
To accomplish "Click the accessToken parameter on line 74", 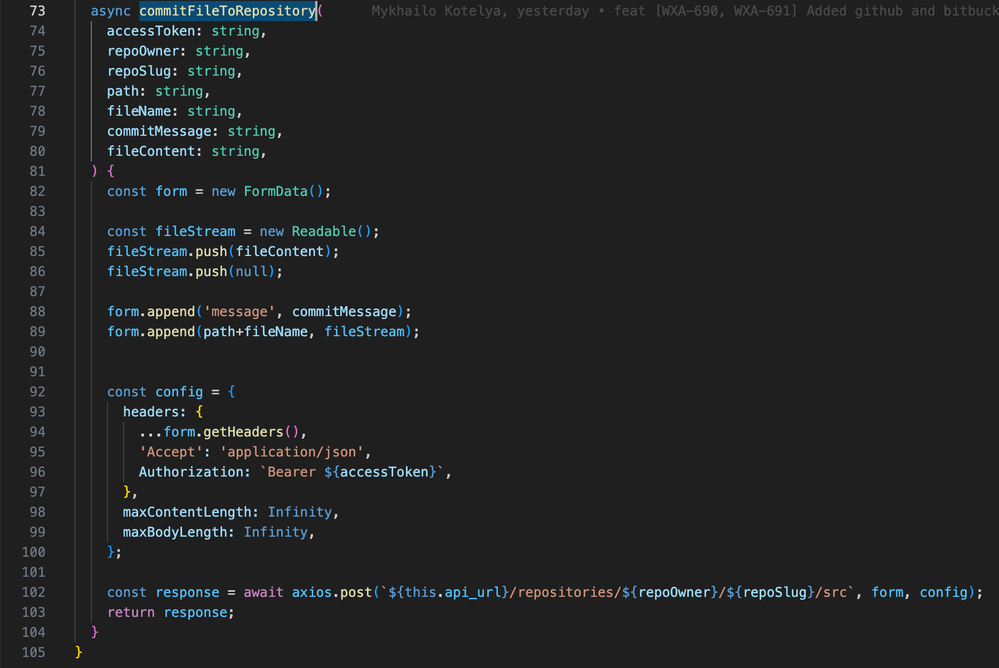I will pyautogui.click(x=148, y=30).
